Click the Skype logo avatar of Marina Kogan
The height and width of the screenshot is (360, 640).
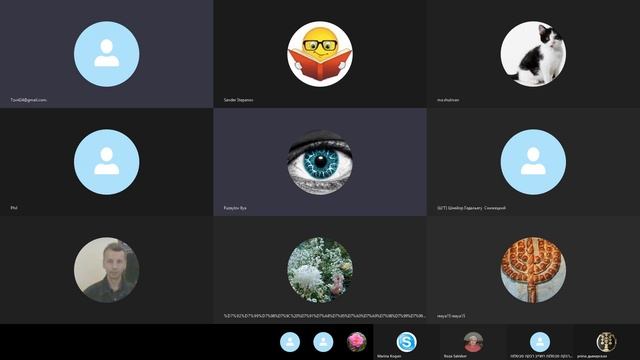[407, 342]
